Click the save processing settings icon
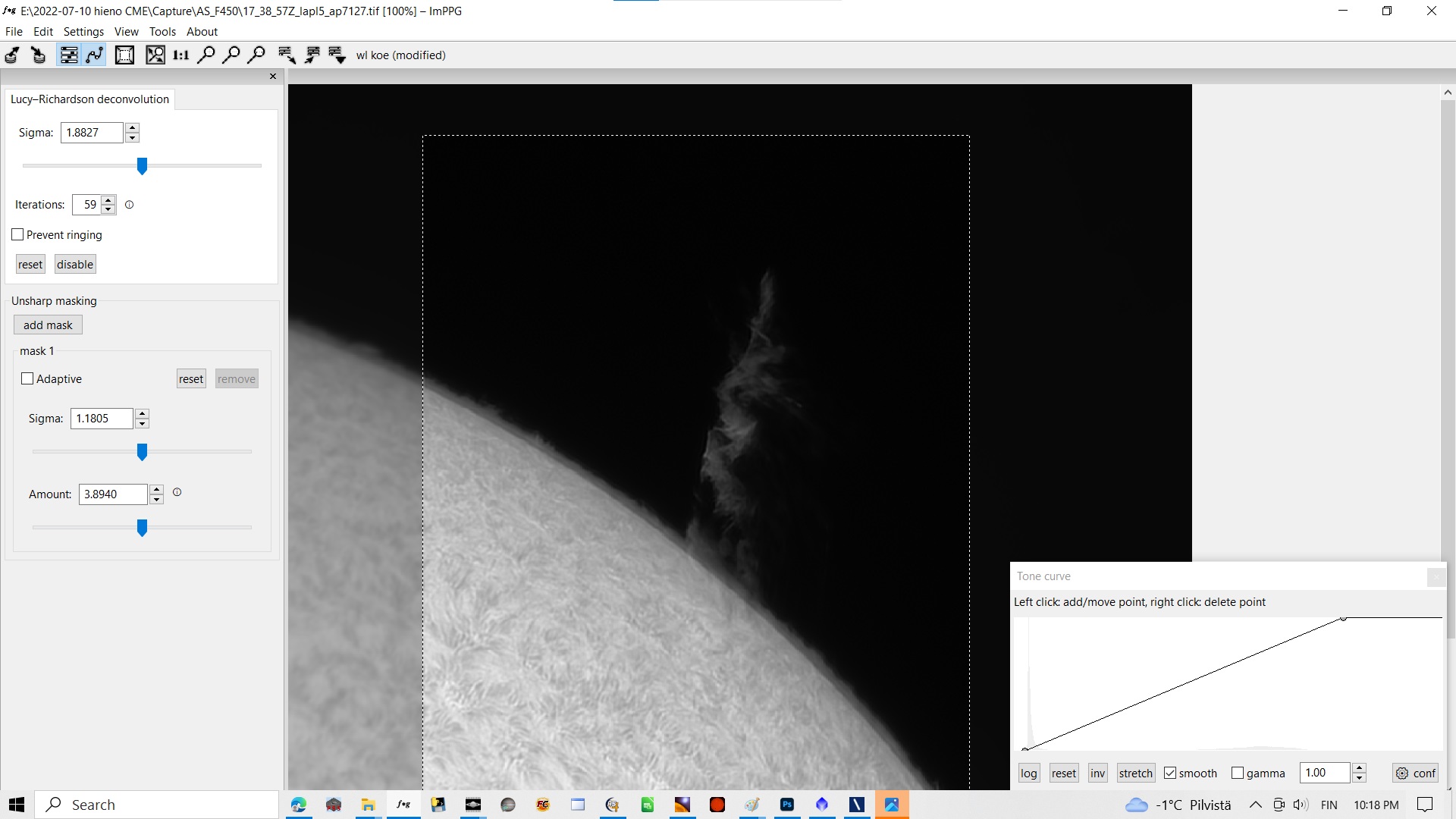This screenshot has height=819, width=1456. [x=312, y=55]
